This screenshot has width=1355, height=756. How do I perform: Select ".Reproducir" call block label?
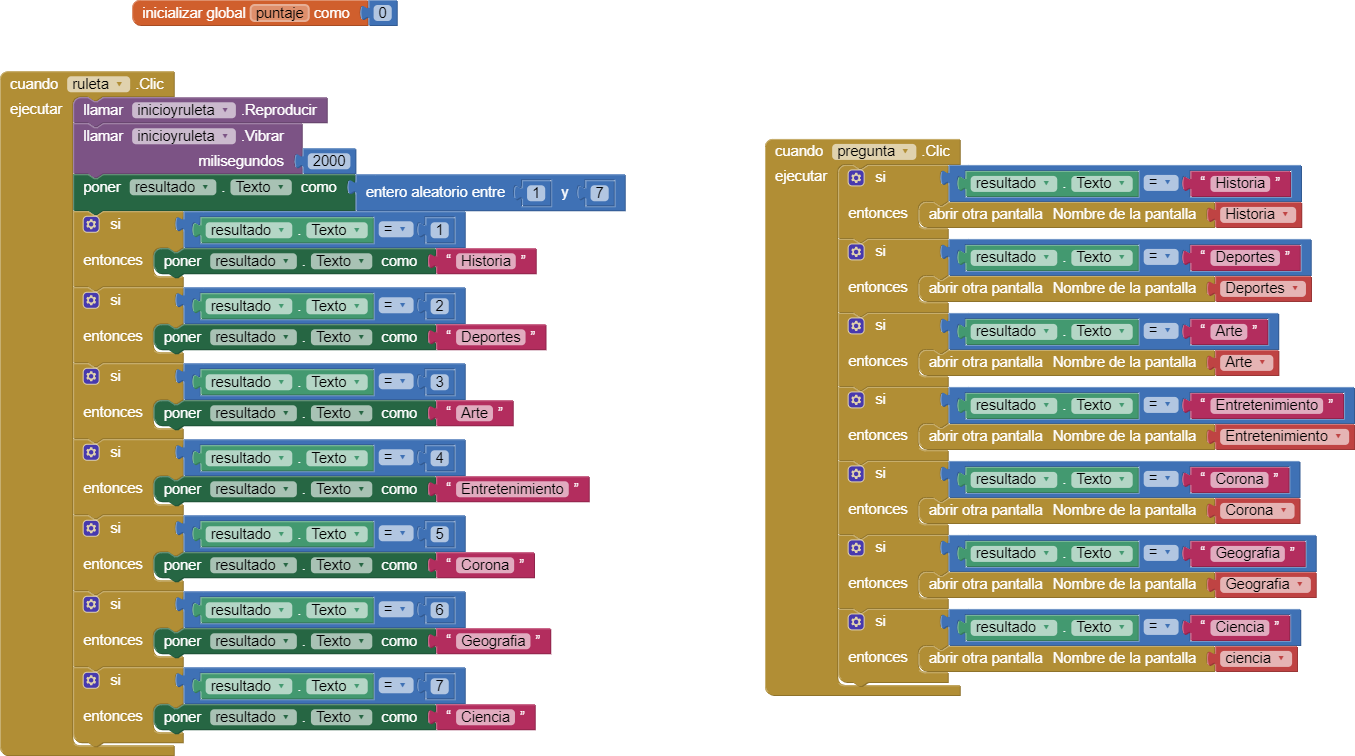point(279,110)
